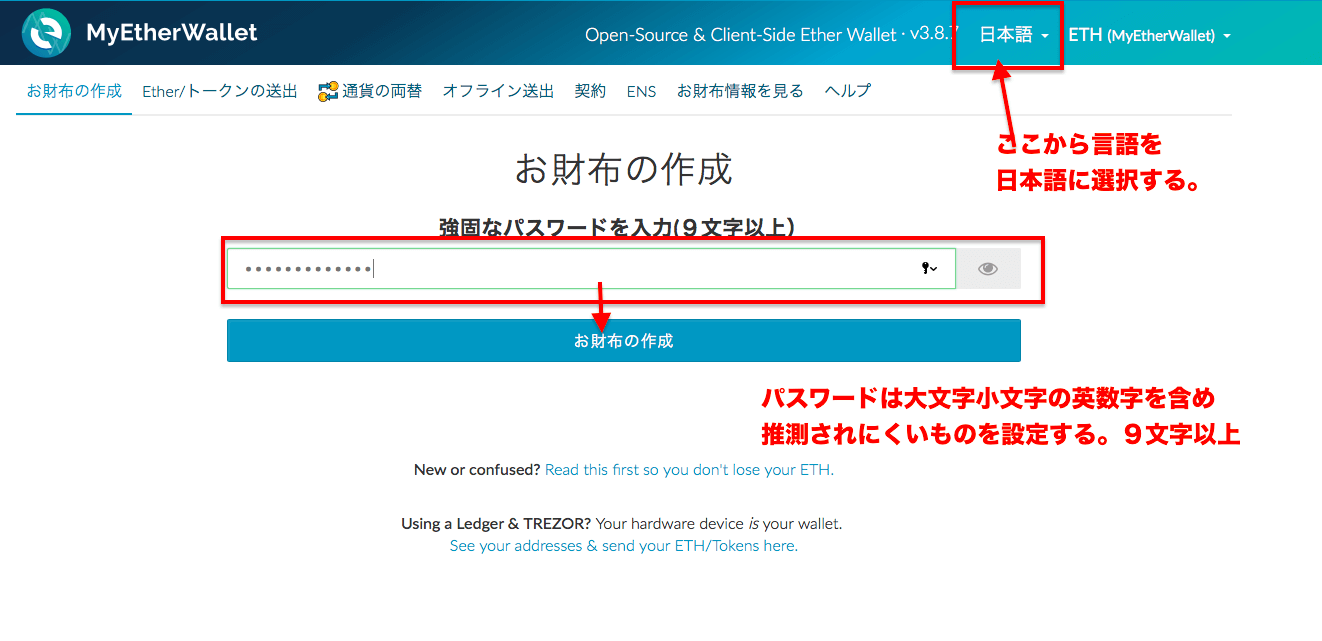Click the 強固なパスワードを入力 label
1322x641 pixels.
(x=617, y=227)
